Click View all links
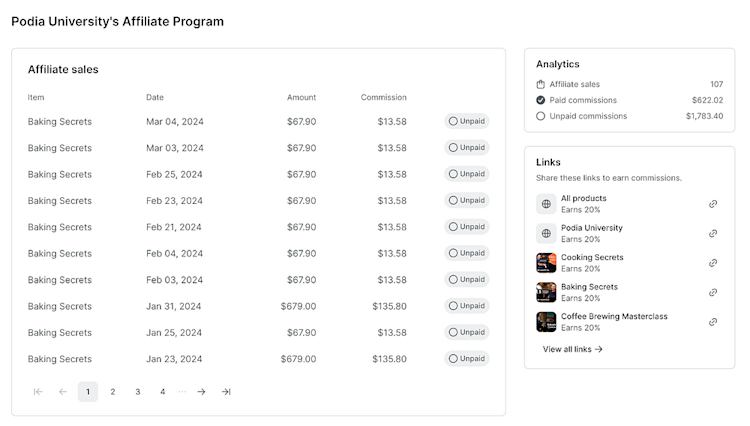 [572, 349]
